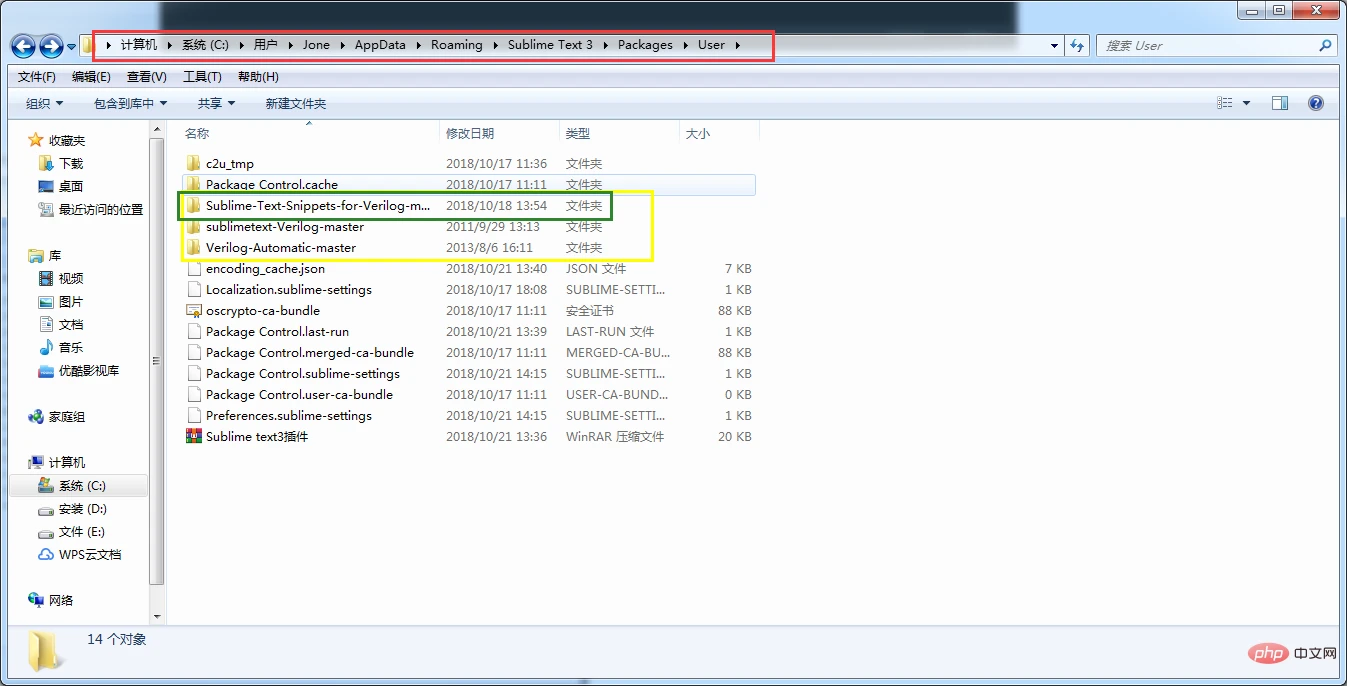
Task: Click the search User input field
Action: tap(1206, 45)
